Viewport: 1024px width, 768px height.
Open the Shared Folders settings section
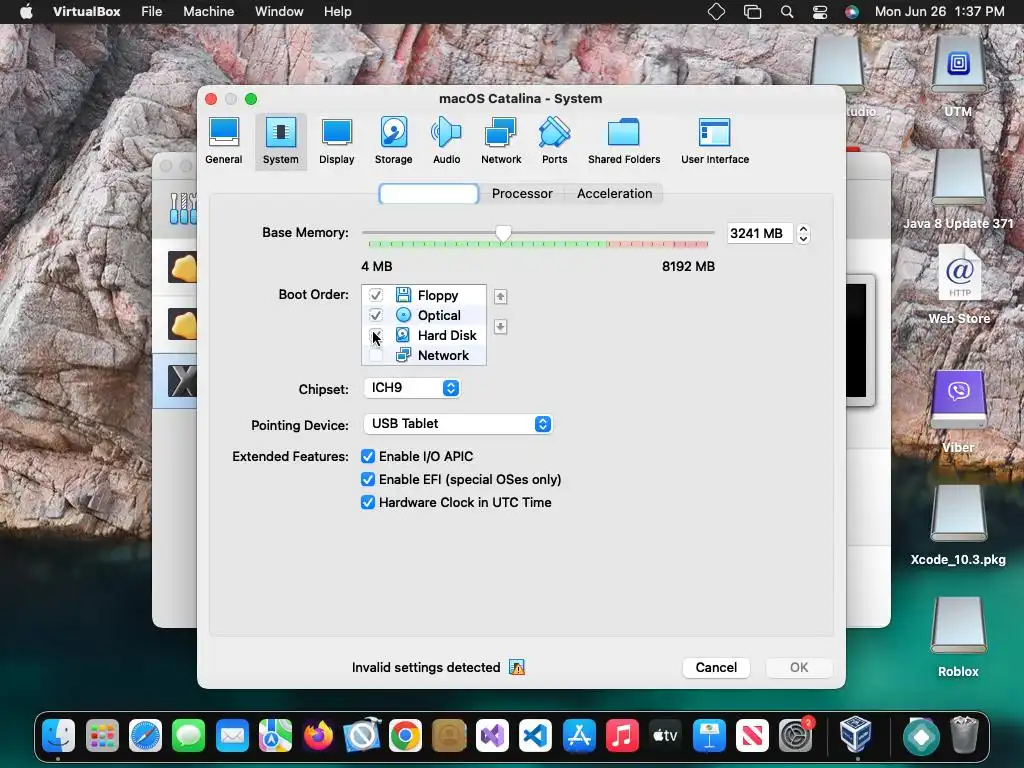coord(624,141)
